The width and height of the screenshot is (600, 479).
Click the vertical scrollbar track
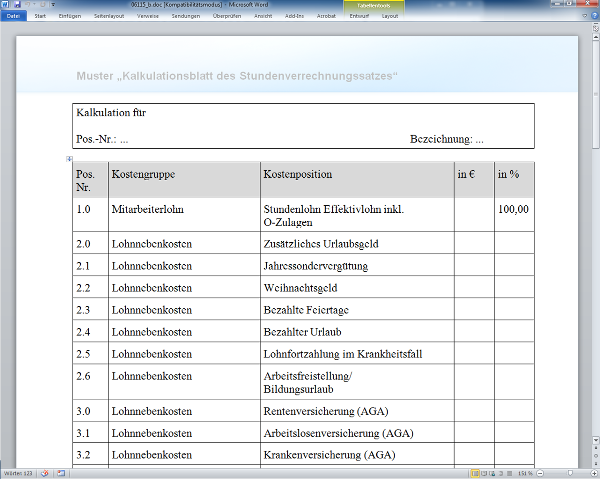pos(593,250)
